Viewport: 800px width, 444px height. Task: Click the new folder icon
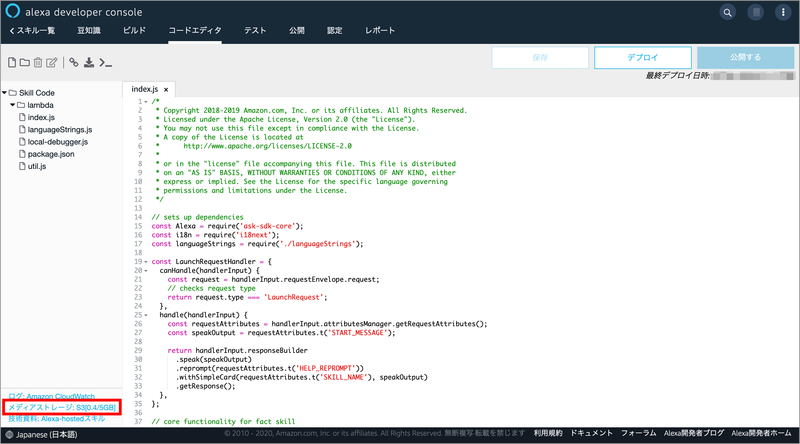[24, 62]
